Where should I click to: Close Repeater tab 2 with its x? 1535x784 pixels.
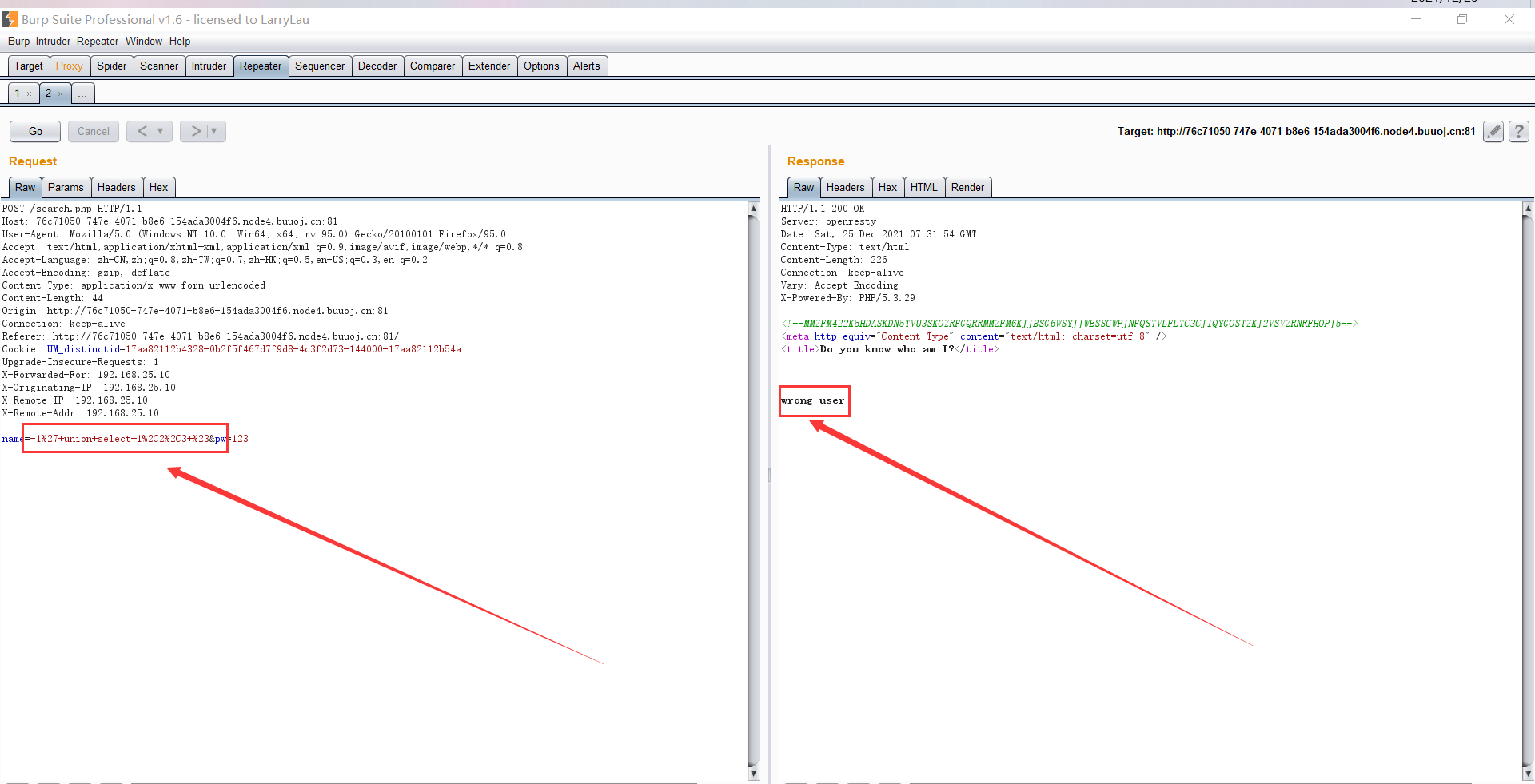point(60,94)
